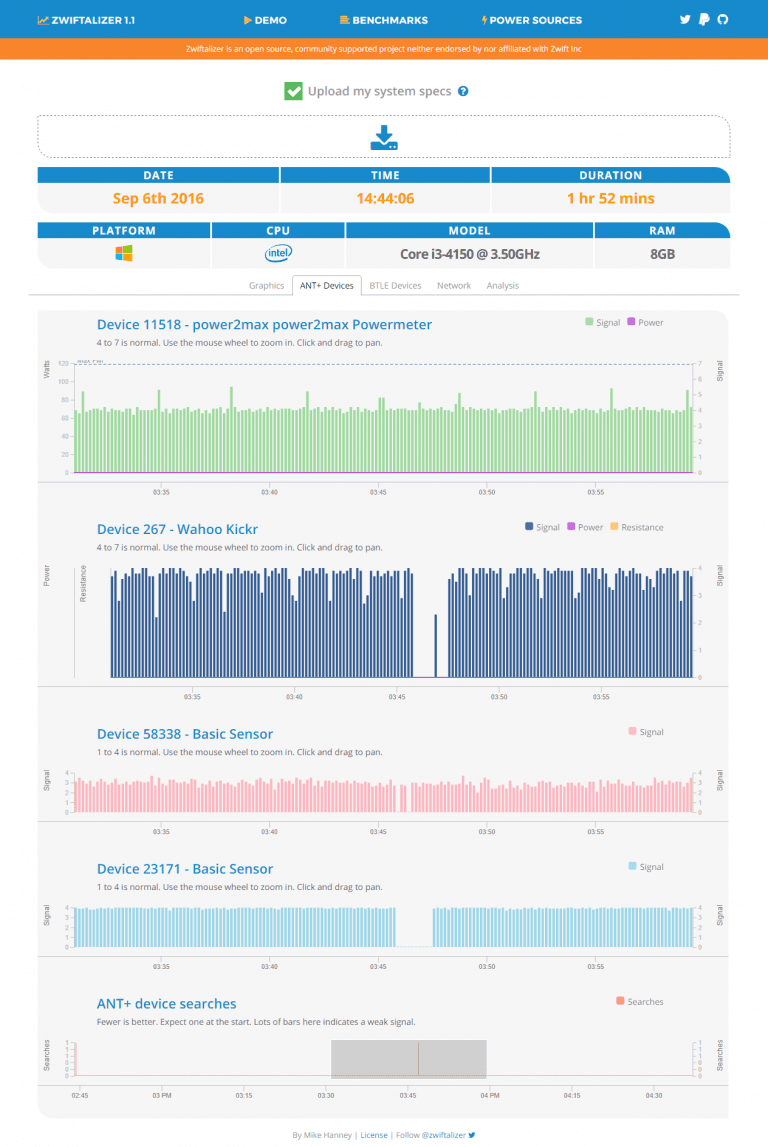Open the Analysis tab
Image resolution: width=768 pixels, height=1147 pixels.
click(502, 285)
